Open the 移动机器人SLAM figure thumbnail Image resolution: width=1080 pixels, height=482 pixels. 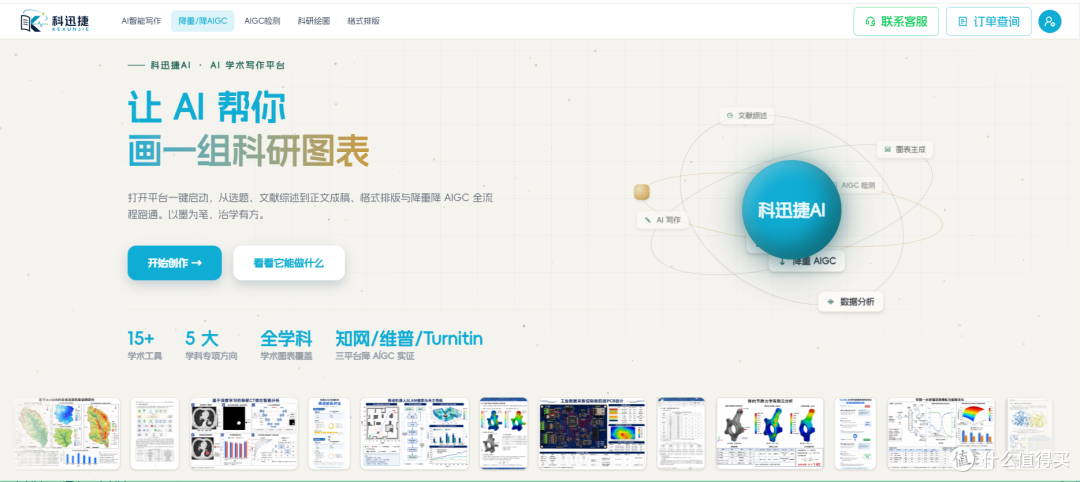415,433
